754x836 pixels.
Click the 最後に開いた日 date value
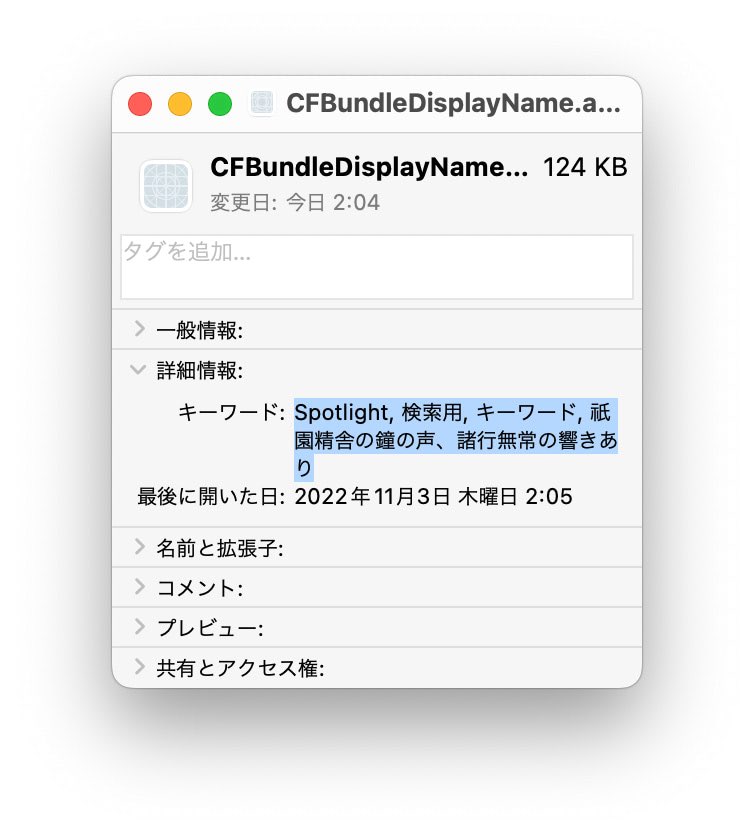point(434,496)
